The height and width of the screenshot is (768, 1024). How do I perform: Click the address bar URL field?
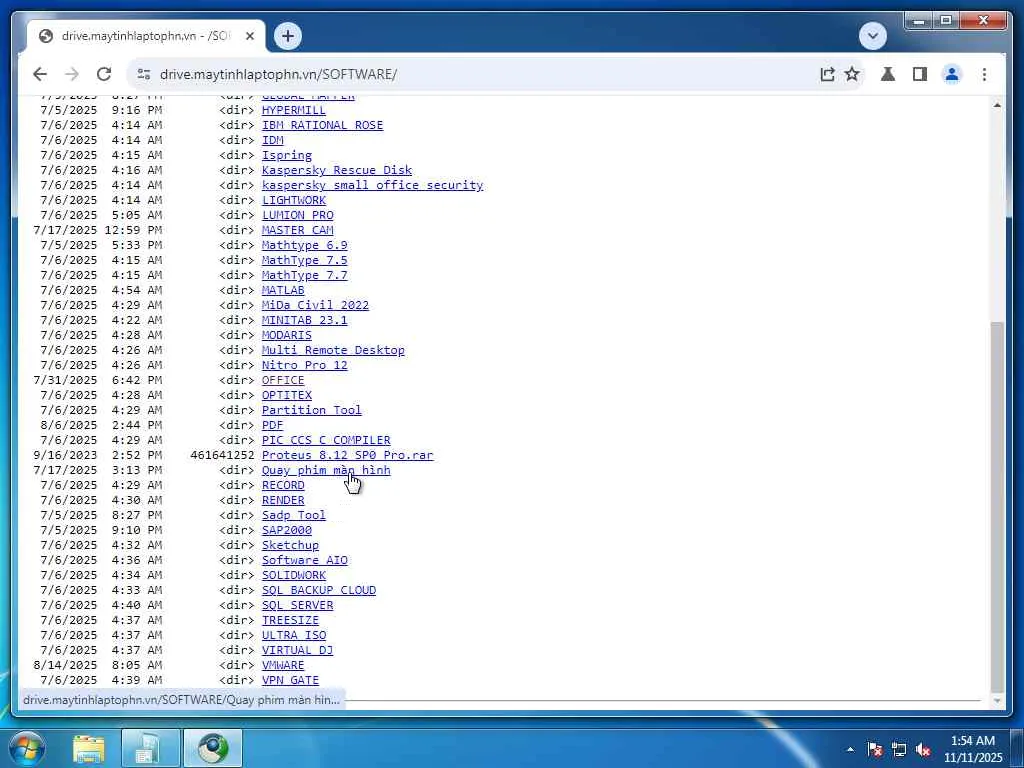pyautogui.click(x=483, y=74)
